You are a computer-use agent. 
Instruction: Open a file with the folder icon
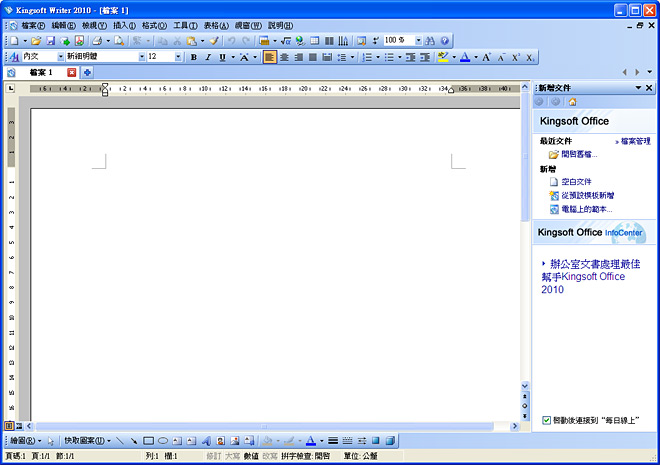(x=36, y=41)
